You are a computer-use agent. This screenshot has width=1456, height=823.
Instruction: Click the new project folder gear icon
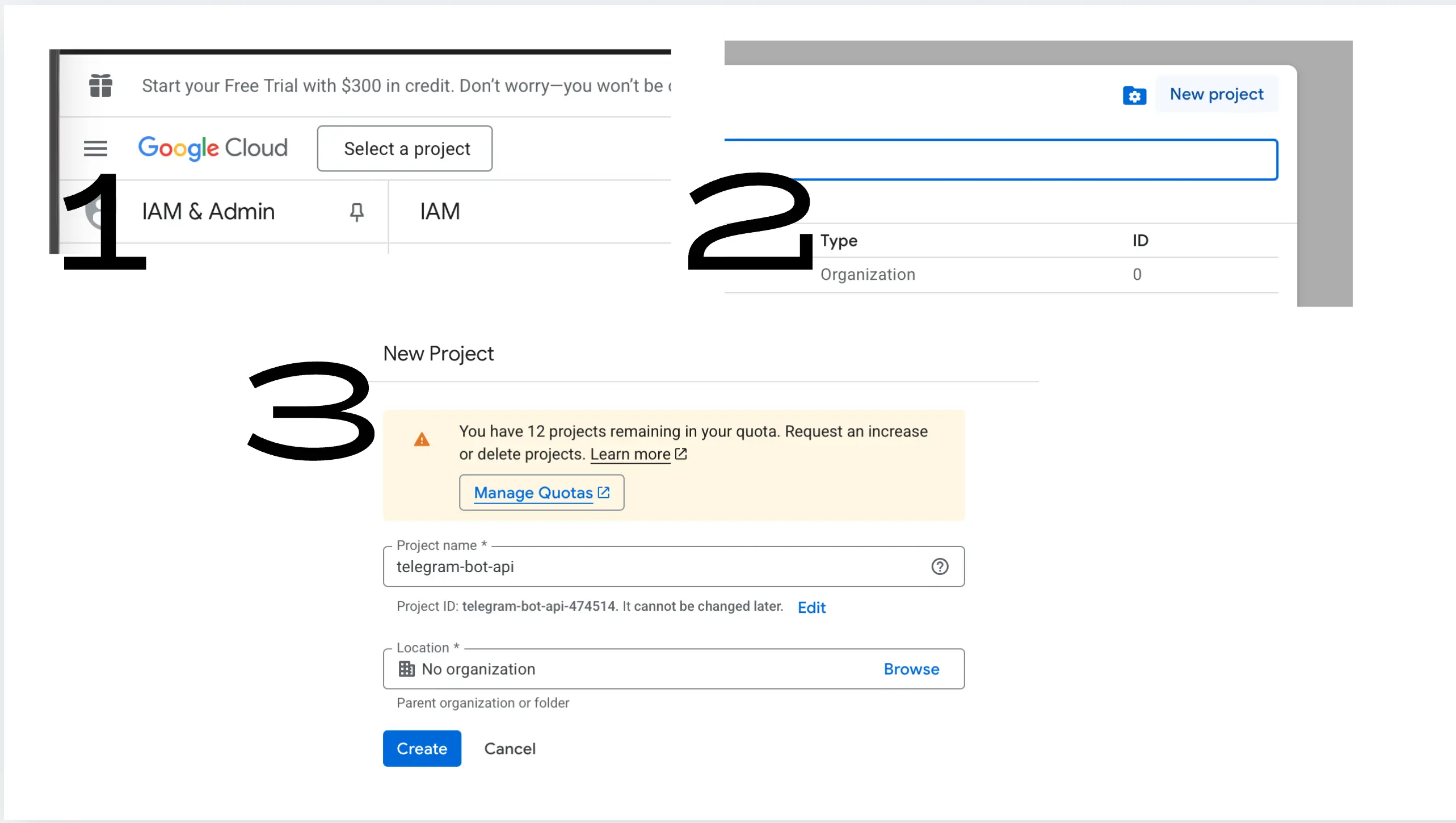coord(1134,95)
